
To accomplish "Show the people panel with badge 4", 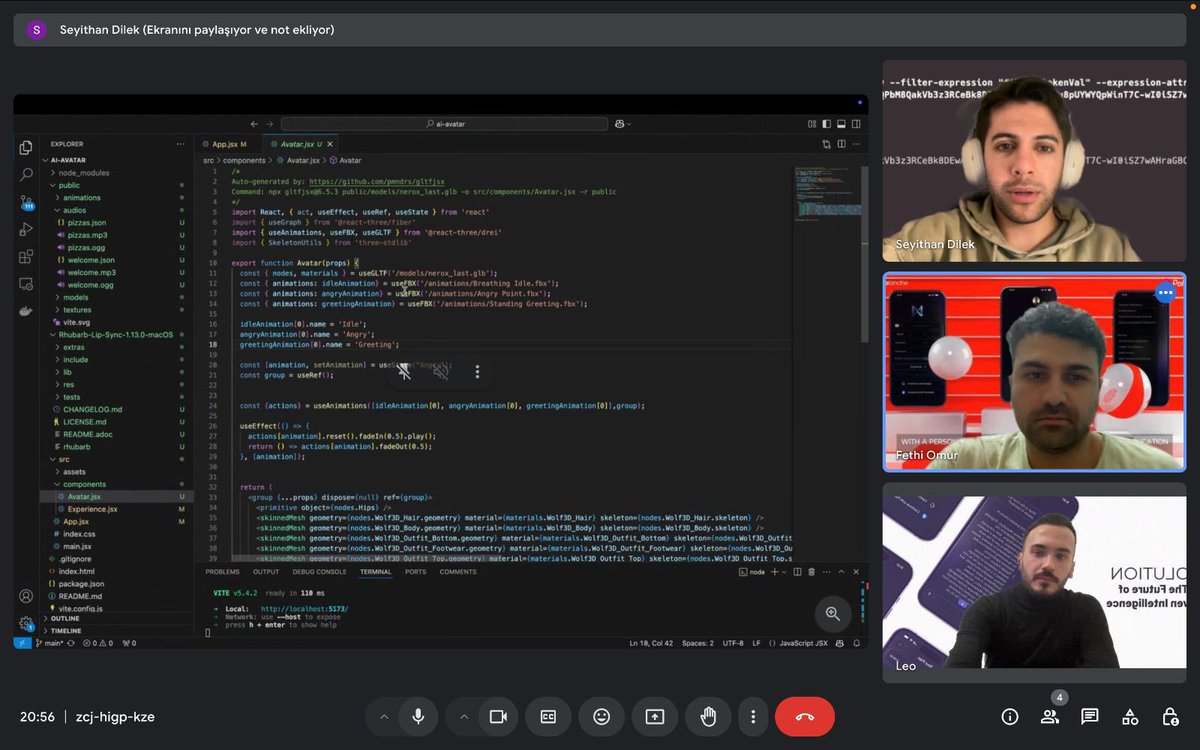I will pyautogui.click(x=1050, y=716).
